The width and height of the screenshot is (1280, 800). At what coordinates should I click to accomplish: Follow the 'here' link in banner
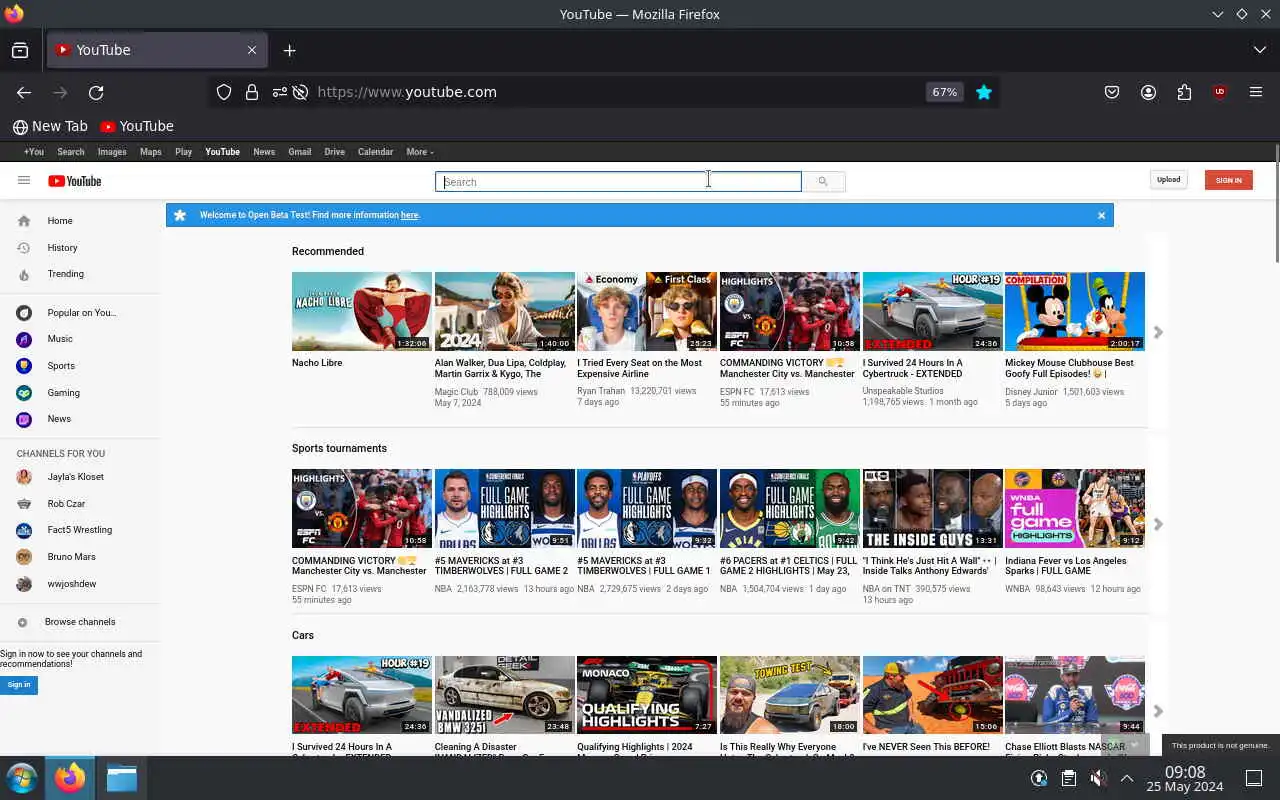pyautogui.click(x=410, y=215)
